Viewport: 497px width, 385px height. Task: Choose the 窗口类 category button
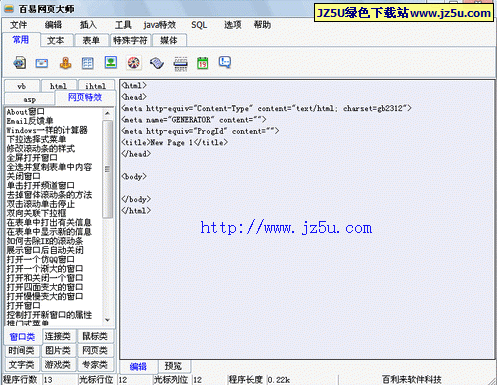point(22,337)
